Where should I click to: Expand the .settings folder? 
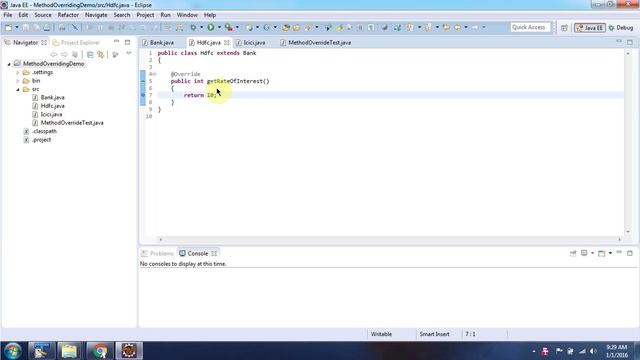18,73
